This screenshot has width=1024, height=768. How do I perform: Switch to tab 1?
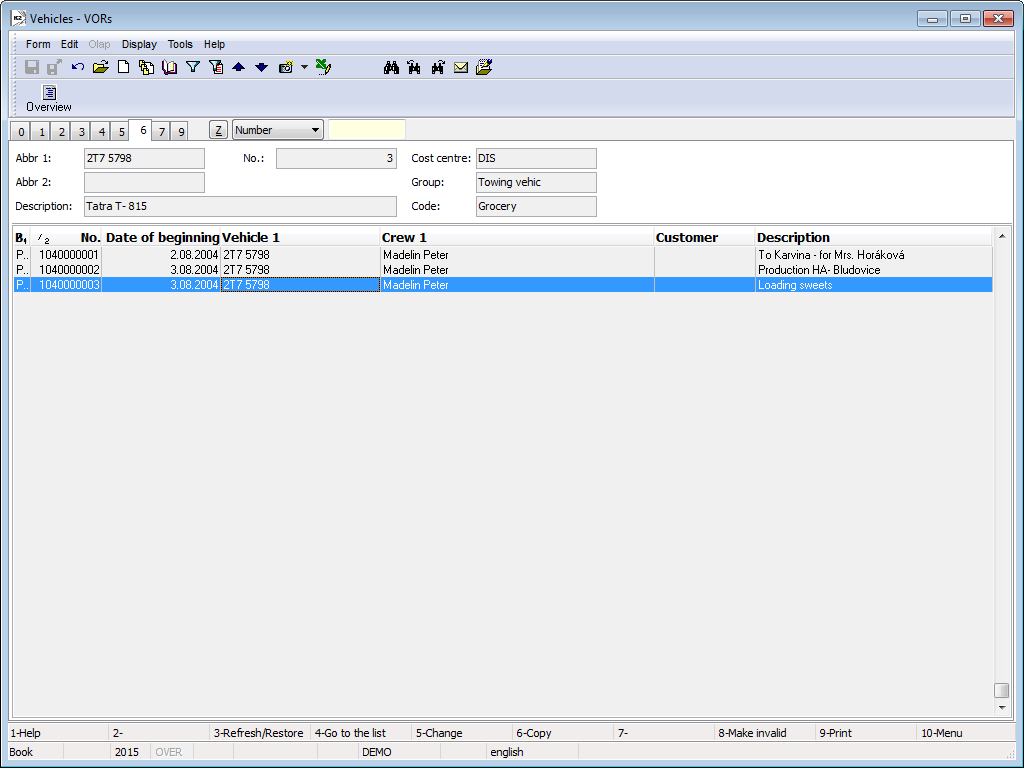coord(42,131)
